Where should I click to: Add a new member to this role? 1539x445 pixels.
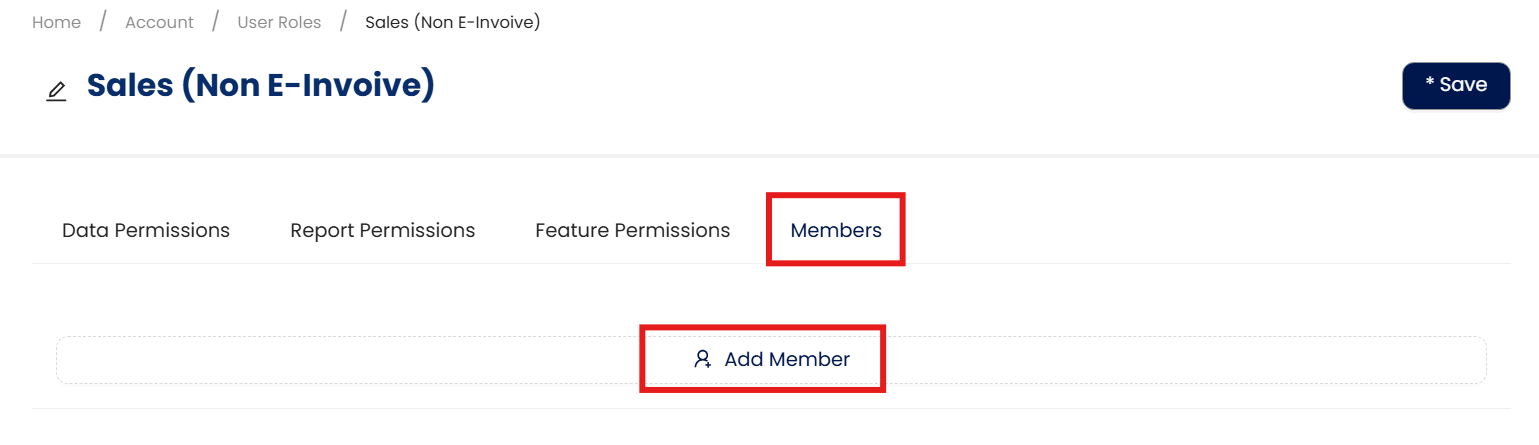(771, 359)
